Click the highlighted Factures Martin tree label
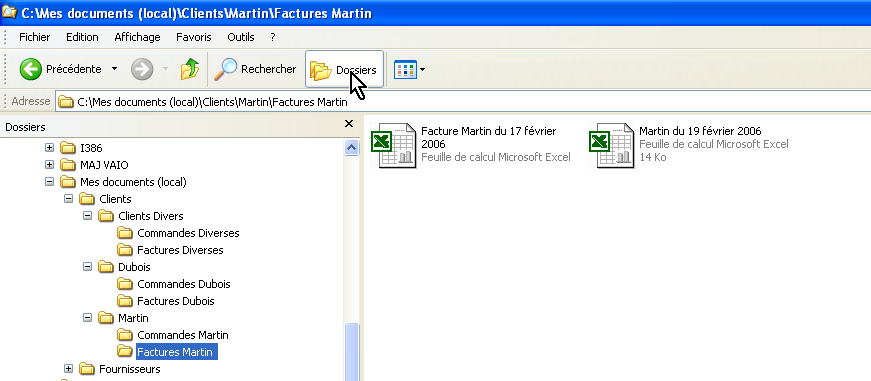871x381 pixels. point(177,352)
